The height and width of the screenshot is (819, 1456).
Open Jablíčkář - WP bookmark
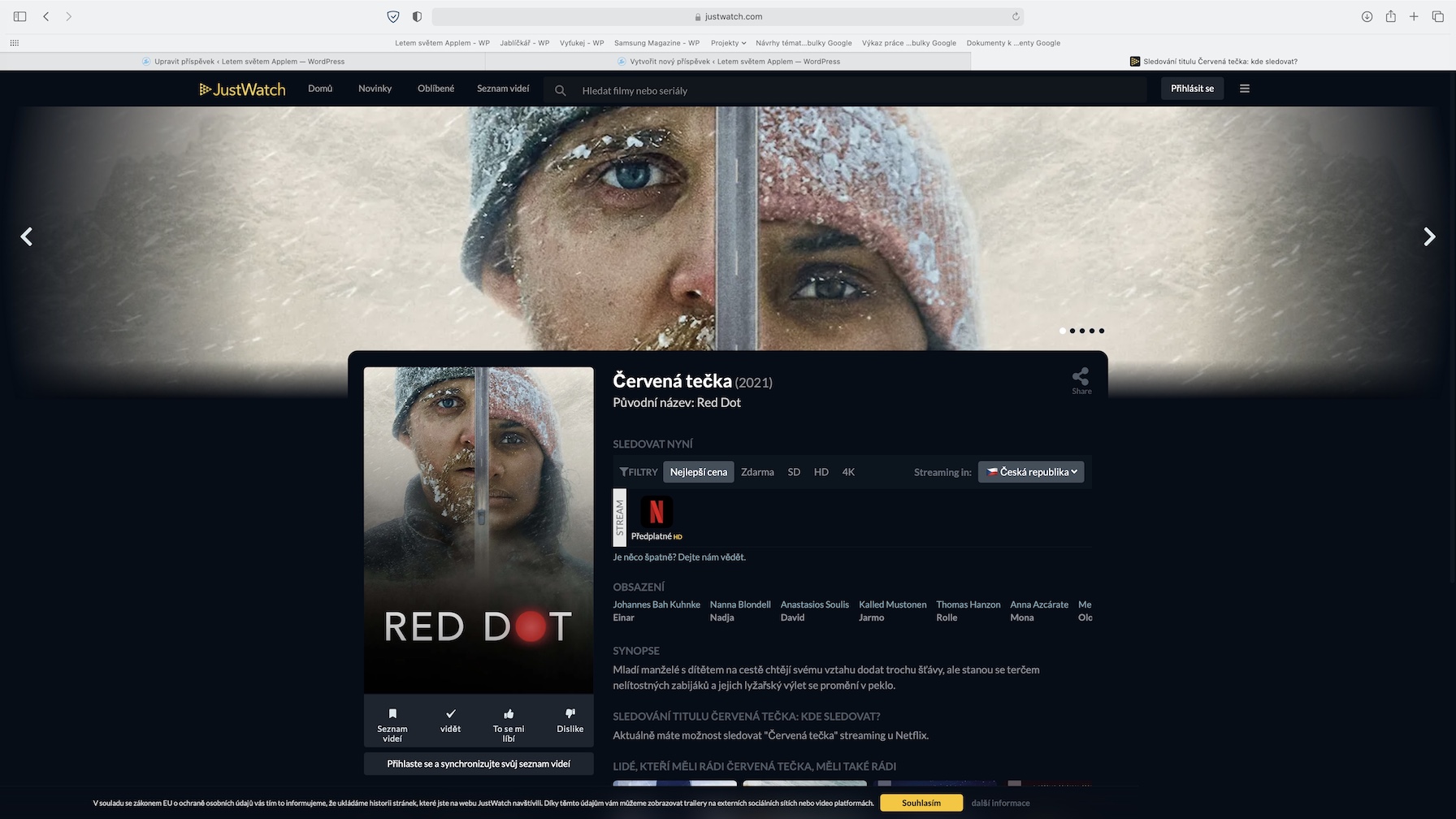[x=525, y=43]
